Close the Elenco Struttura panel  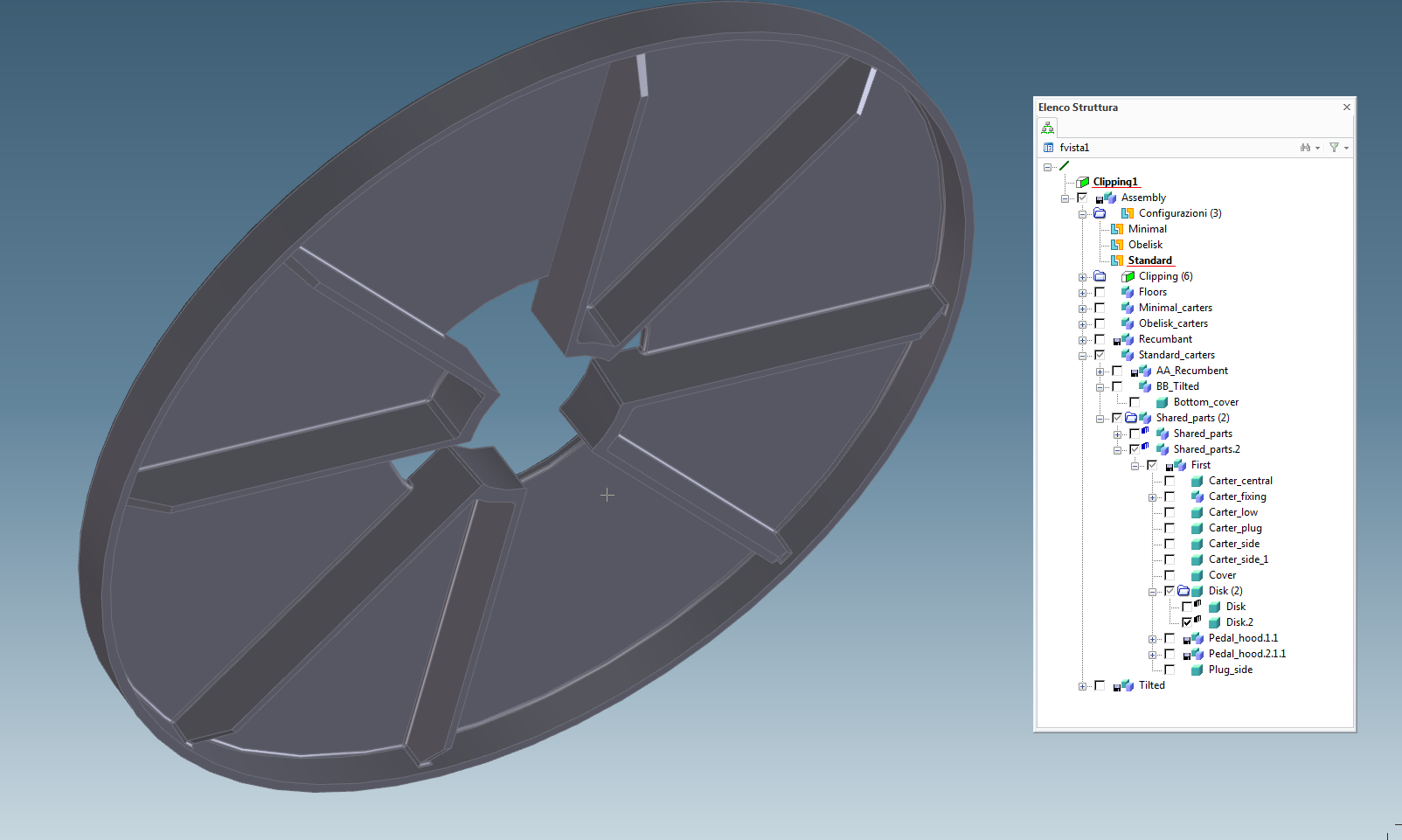(1346, 108)
